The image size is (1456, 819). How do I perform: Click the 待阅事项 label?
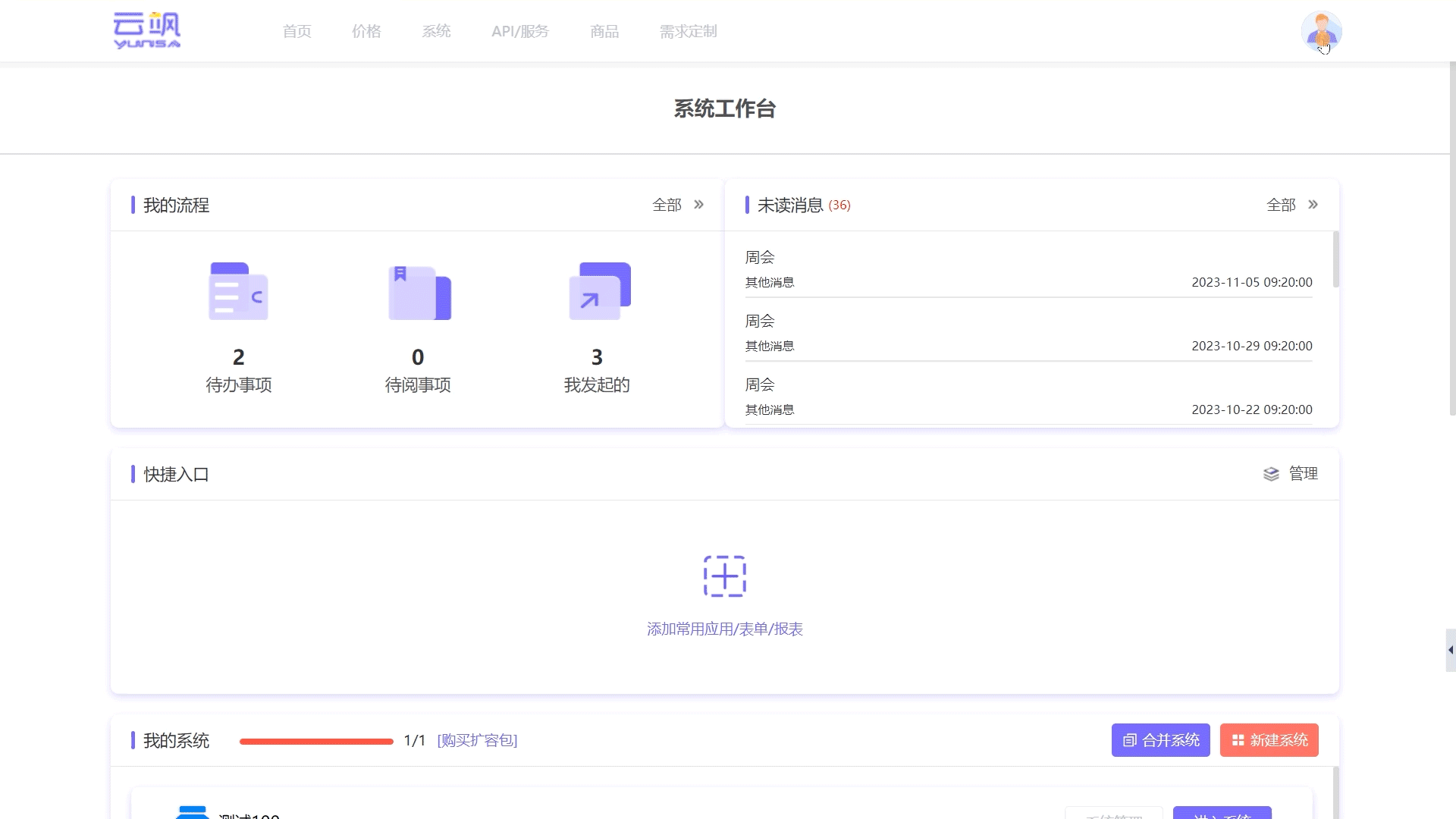pos(418,385)
